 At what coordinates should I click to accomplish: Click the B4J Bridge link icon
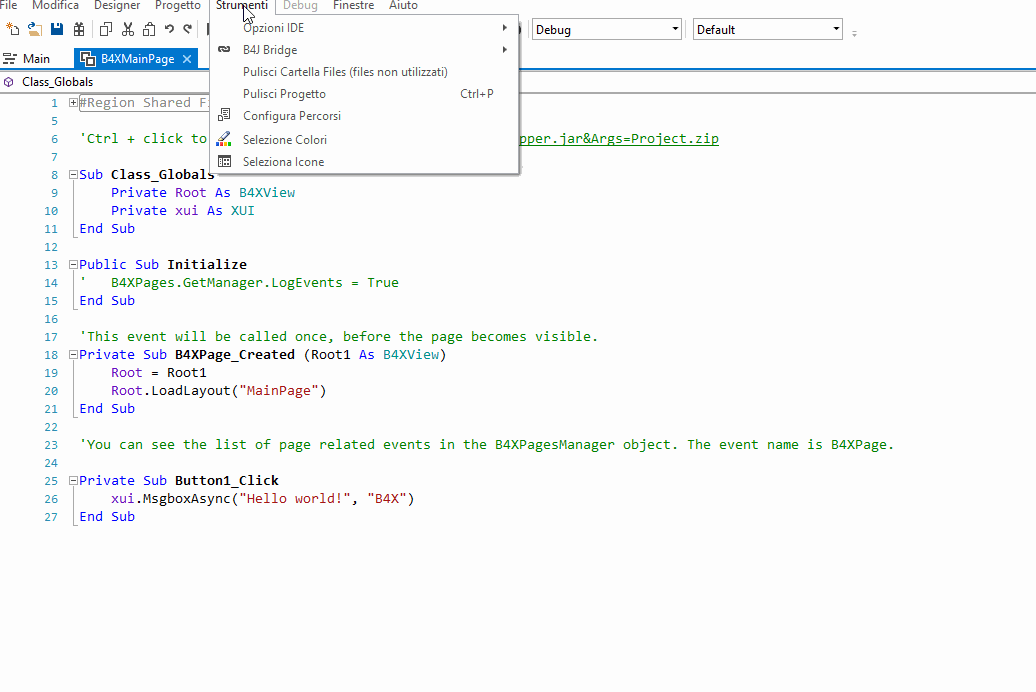pyautogui.click(x=225, y=50)
